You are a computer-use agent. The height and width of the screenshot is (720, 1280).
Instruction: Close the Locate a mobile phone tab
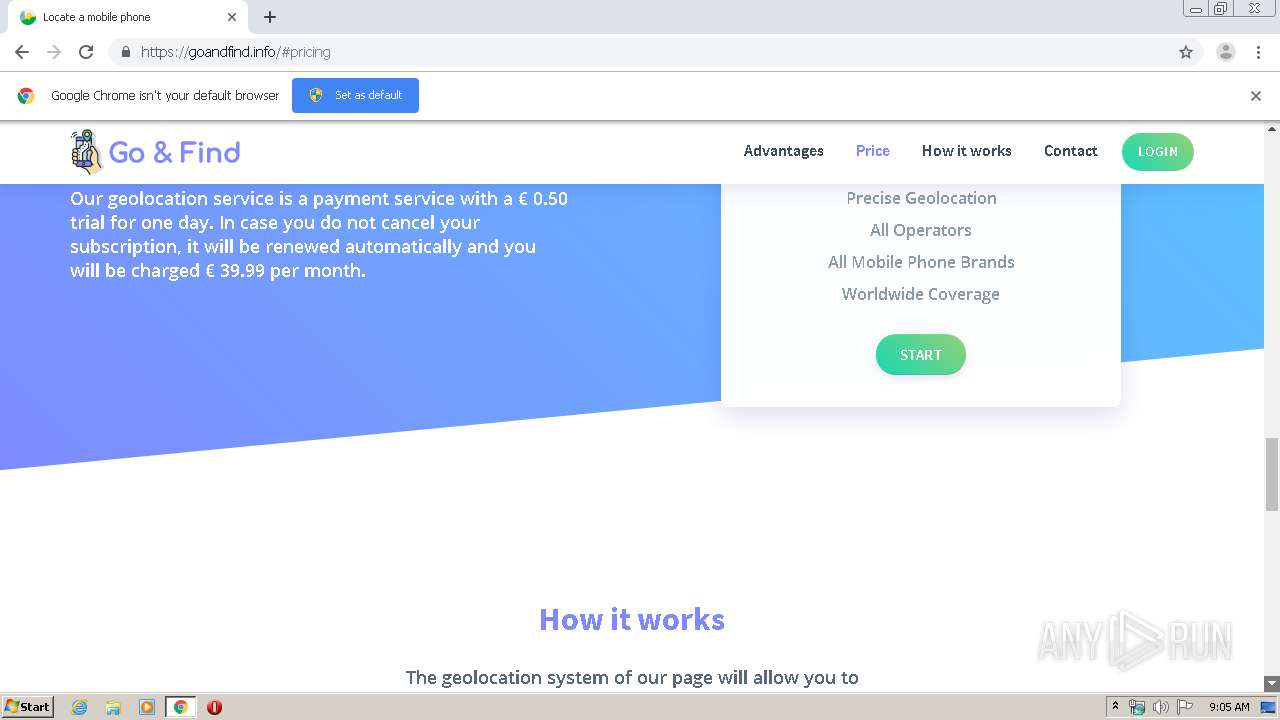coord(232,17)
